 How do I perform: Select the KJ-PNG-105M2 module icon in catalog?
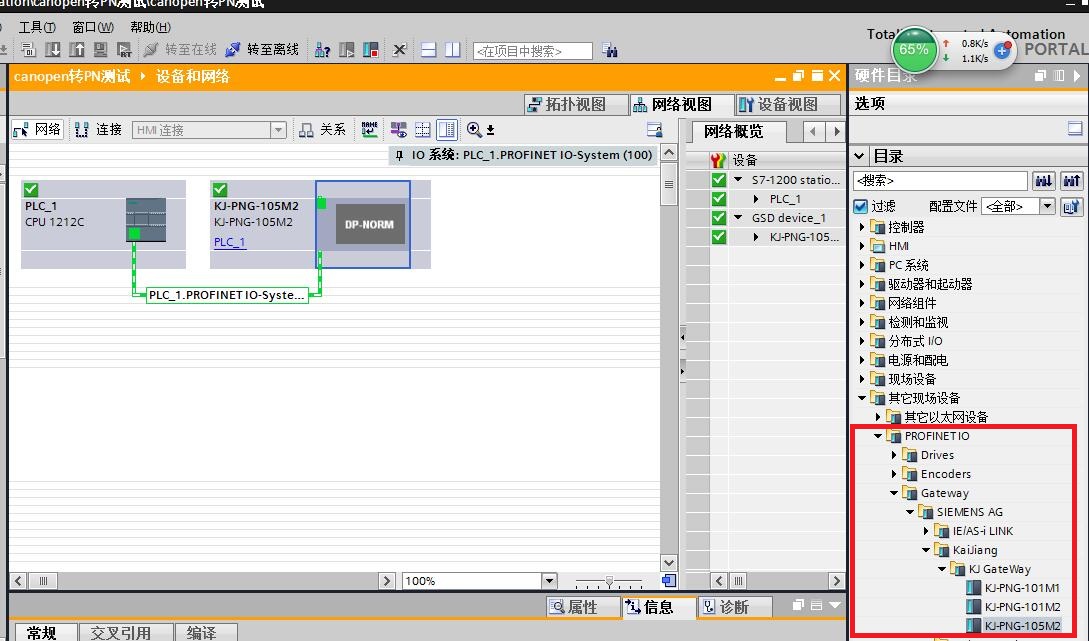point(974,626)
